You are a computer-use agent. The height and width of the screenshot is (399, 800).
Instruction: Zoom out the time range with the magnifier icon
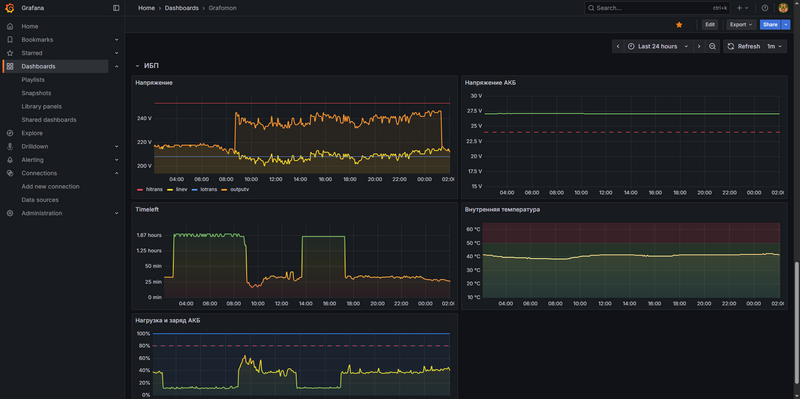point(712,46)
